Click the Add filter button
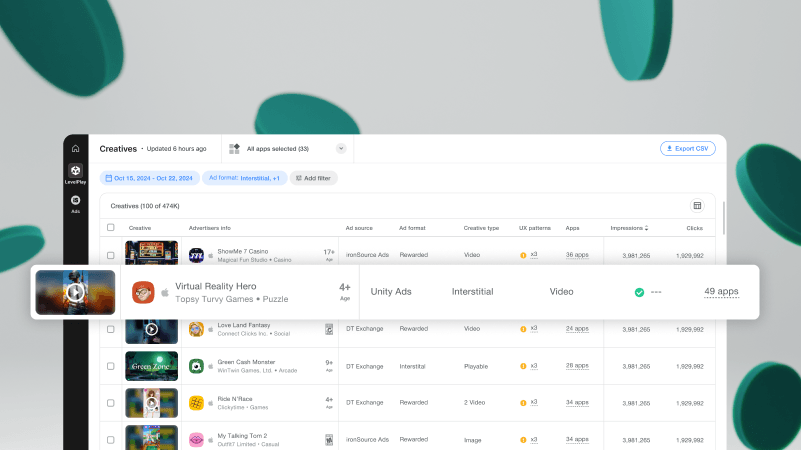 click(314, 178)
